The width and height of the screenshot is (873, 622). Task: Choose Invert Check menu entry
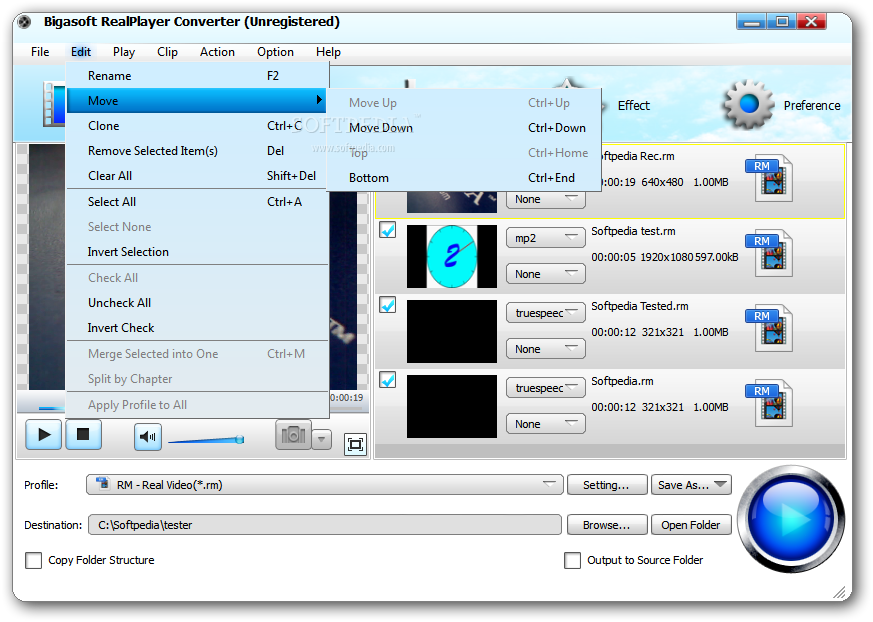(198, 328)
